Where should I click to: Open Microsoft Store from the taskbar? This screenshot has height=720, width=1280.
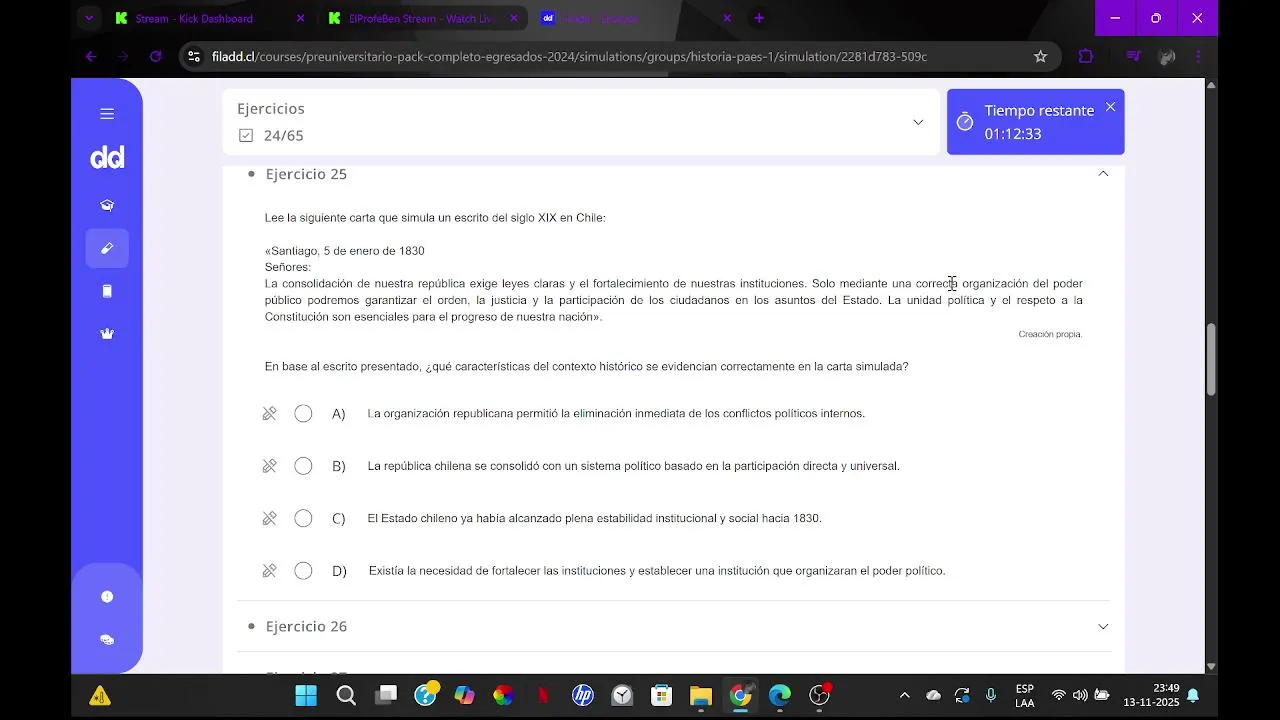661,696
